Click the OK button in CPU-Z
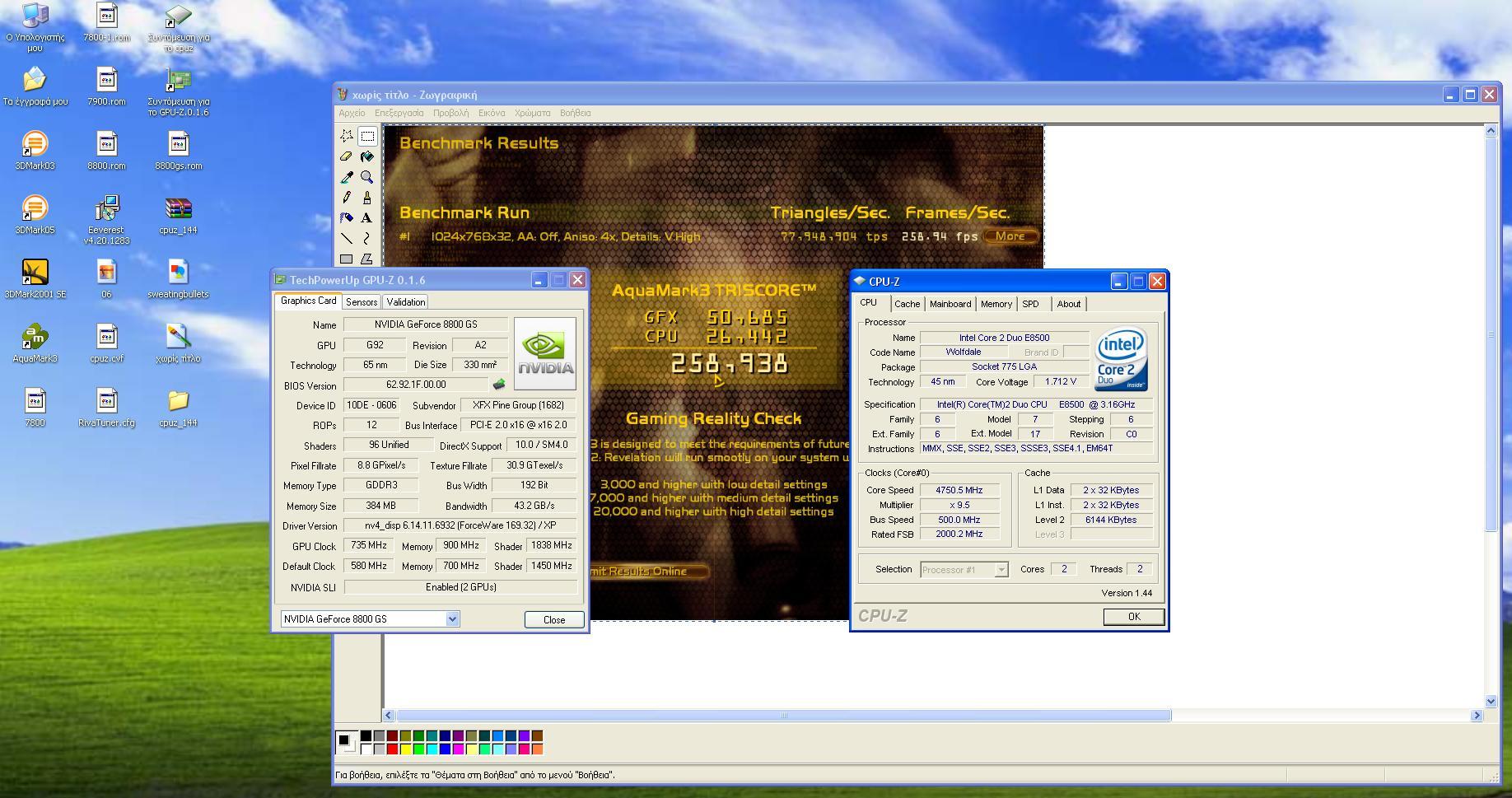Image resolution: width=1512 pixels, height=798 pixels. [1134, 617]
